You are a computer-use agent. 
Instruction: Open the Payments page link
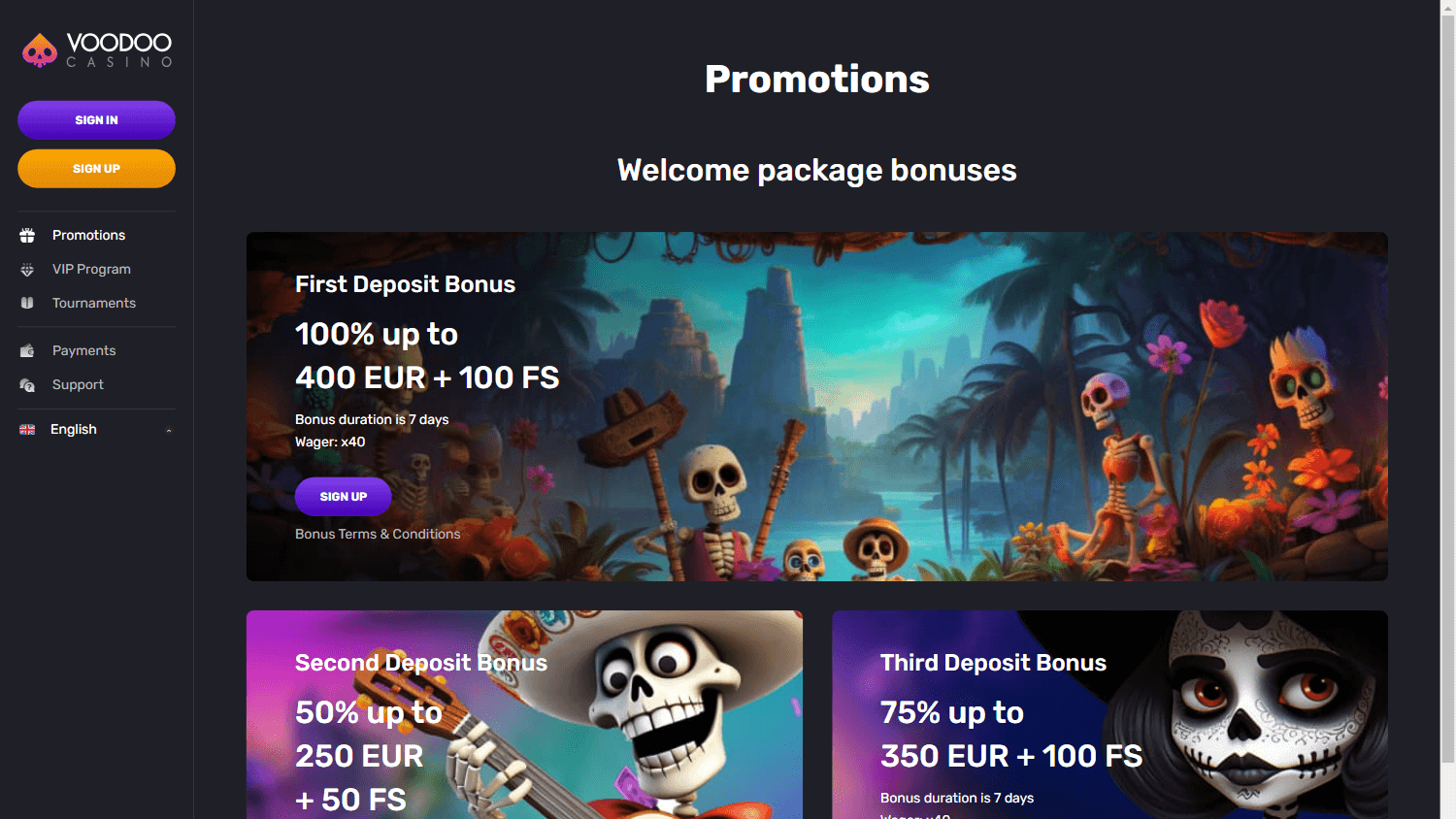(x=83, y=350)
